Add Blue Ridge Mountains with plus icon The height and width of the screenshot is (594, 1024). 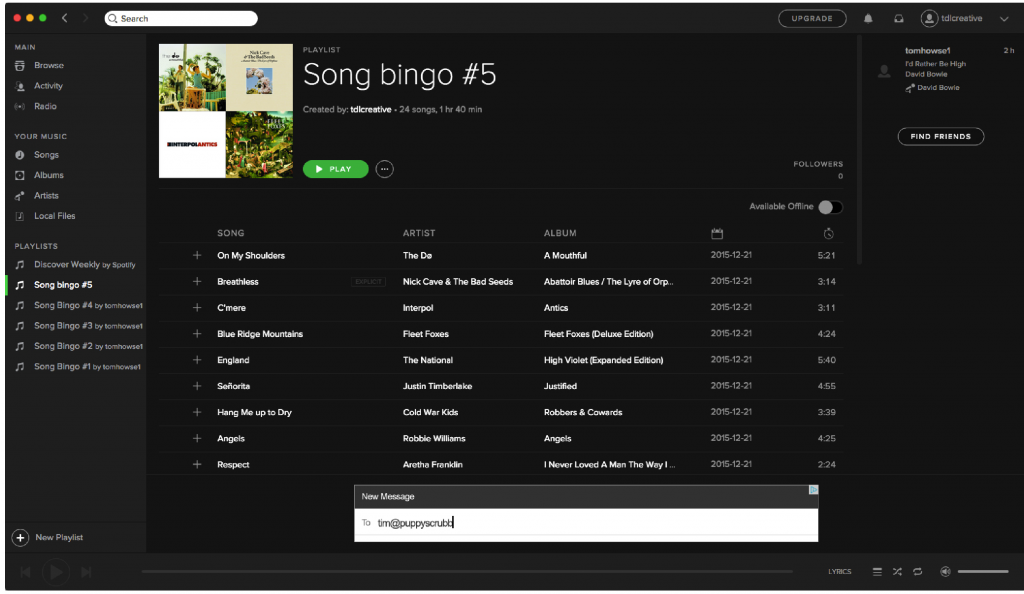coord(197,334)
